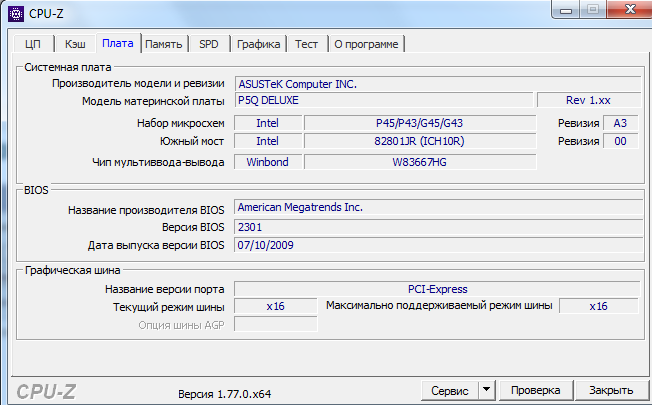The height and width of the screenshot is (405, 652).
Task: Select the P5Q DELUXE model field
Action: (384, 100)
